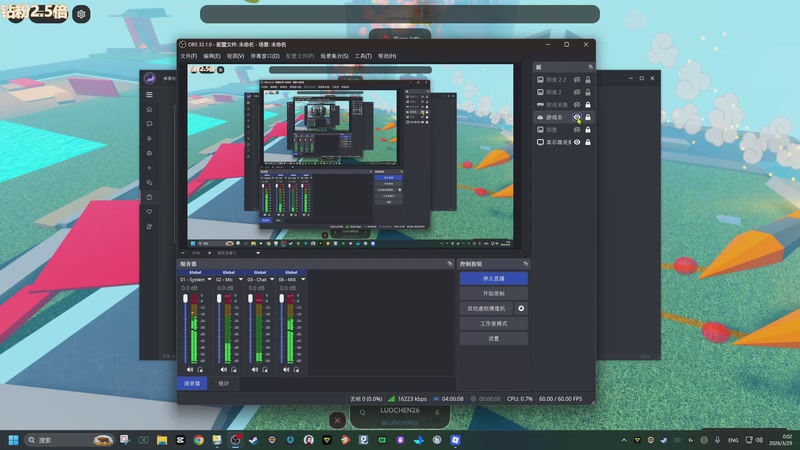800x450 pixels.
Task: Mute the 03 - Chat mixer channel
Action: (x=255, y=369)
